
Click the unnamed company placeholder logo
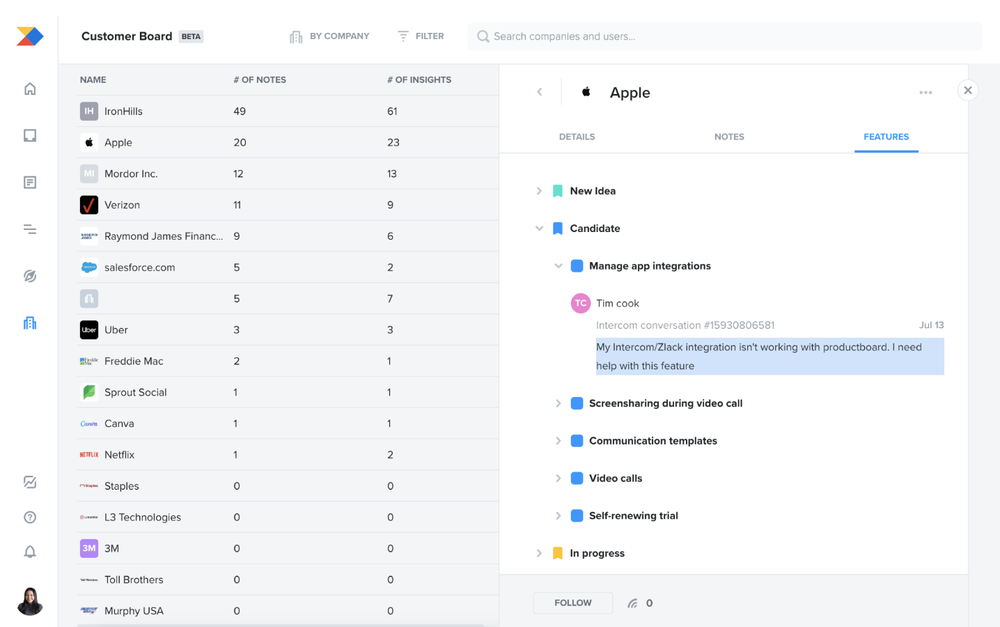[89, 299]
